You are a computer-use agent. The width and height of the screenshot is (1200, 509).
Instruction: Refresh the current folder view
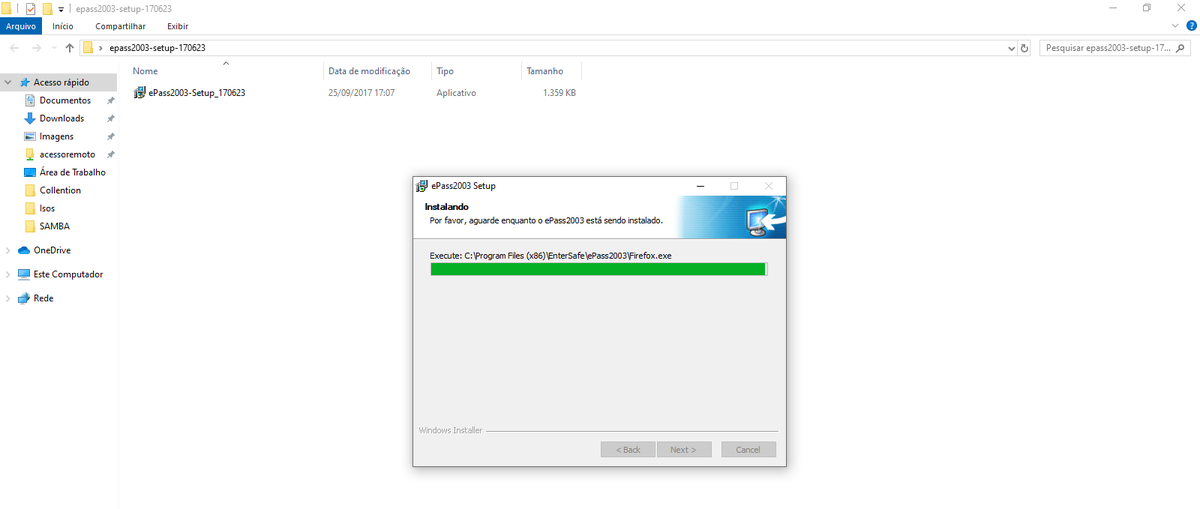(x=1024, y=47)
